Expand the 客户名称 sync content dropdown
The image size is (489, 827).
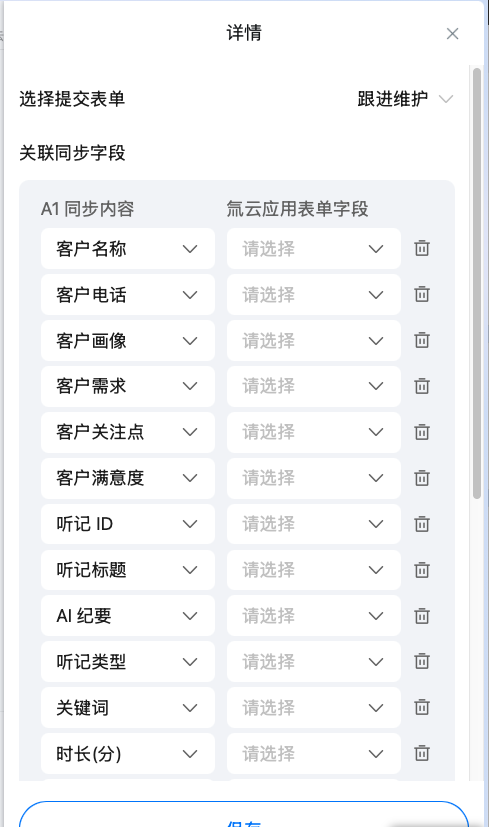pos(128,248)
